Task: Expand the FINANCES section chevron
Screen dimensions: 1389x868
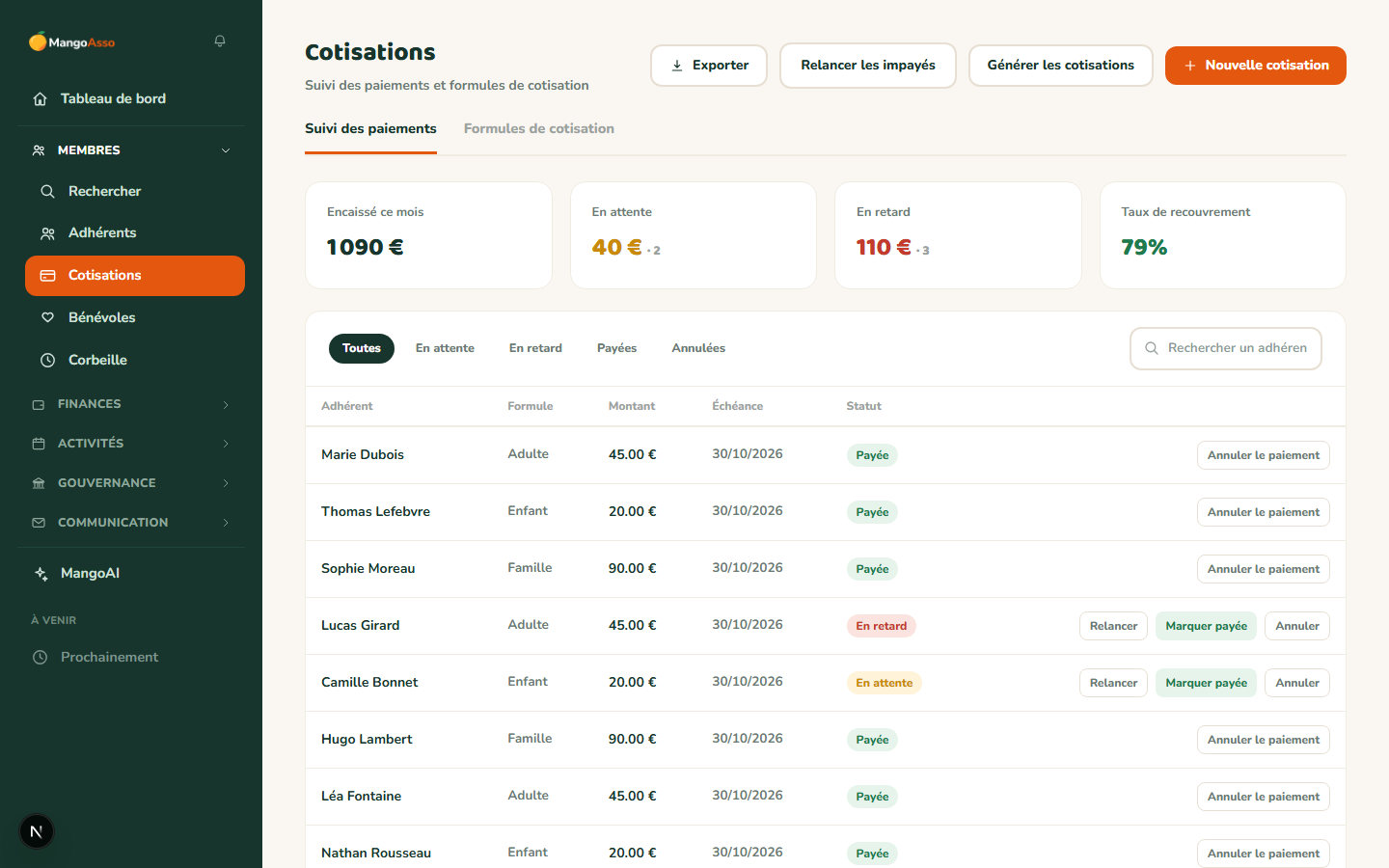Action: coord(226,404)
